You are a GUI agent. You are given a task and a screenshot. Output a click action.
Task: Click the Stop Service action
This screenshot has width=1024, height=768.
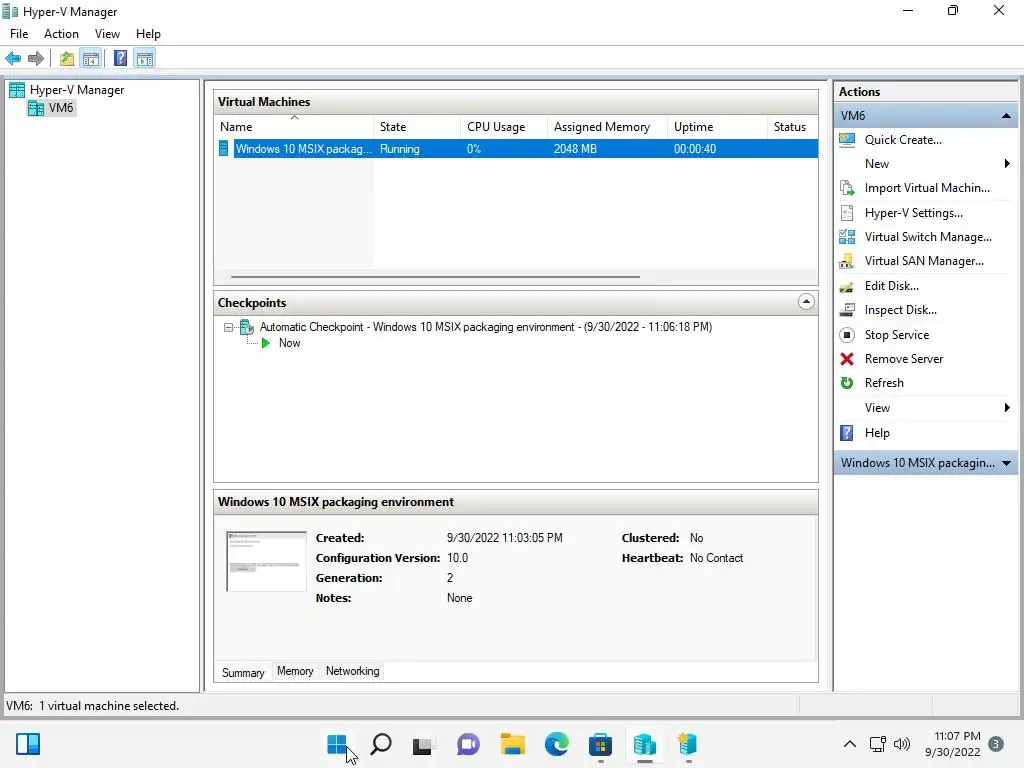(897, 335)
